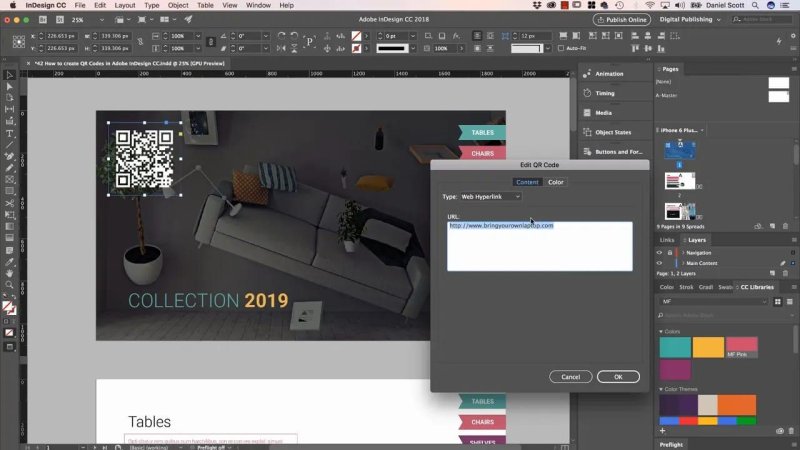
Task: Click the TABLES navigation button on page
Action: [x=482, y=132]
